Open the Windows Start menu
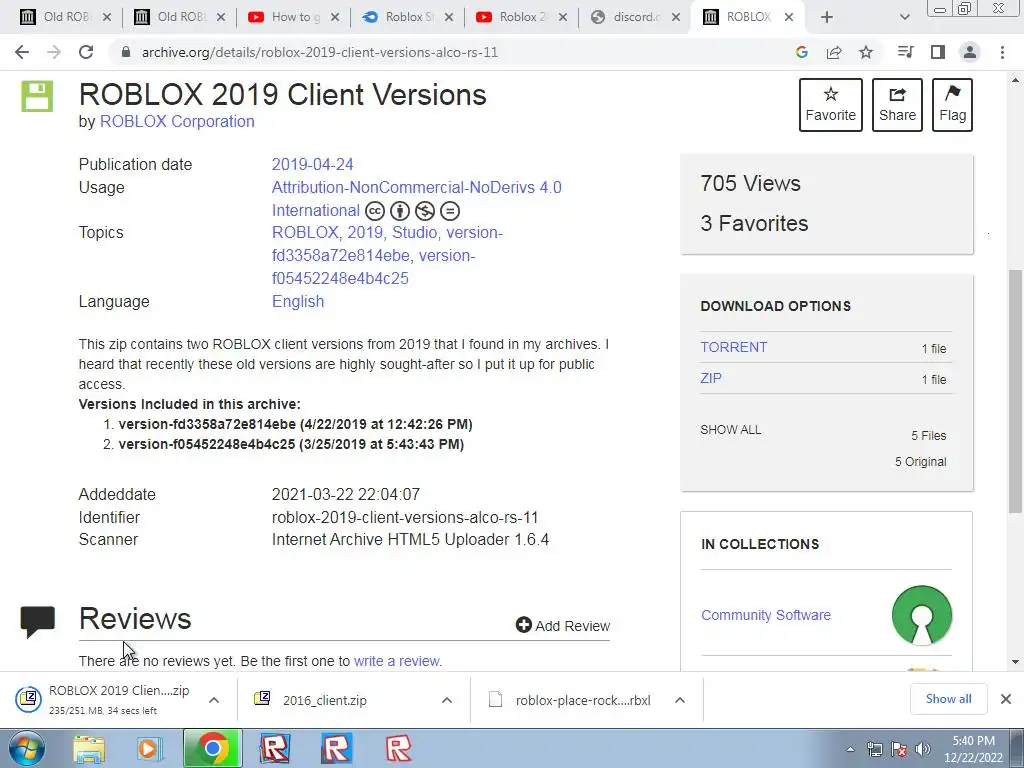Image resolution: width=1024 pixels, height=768 pixels. (26, 748)
